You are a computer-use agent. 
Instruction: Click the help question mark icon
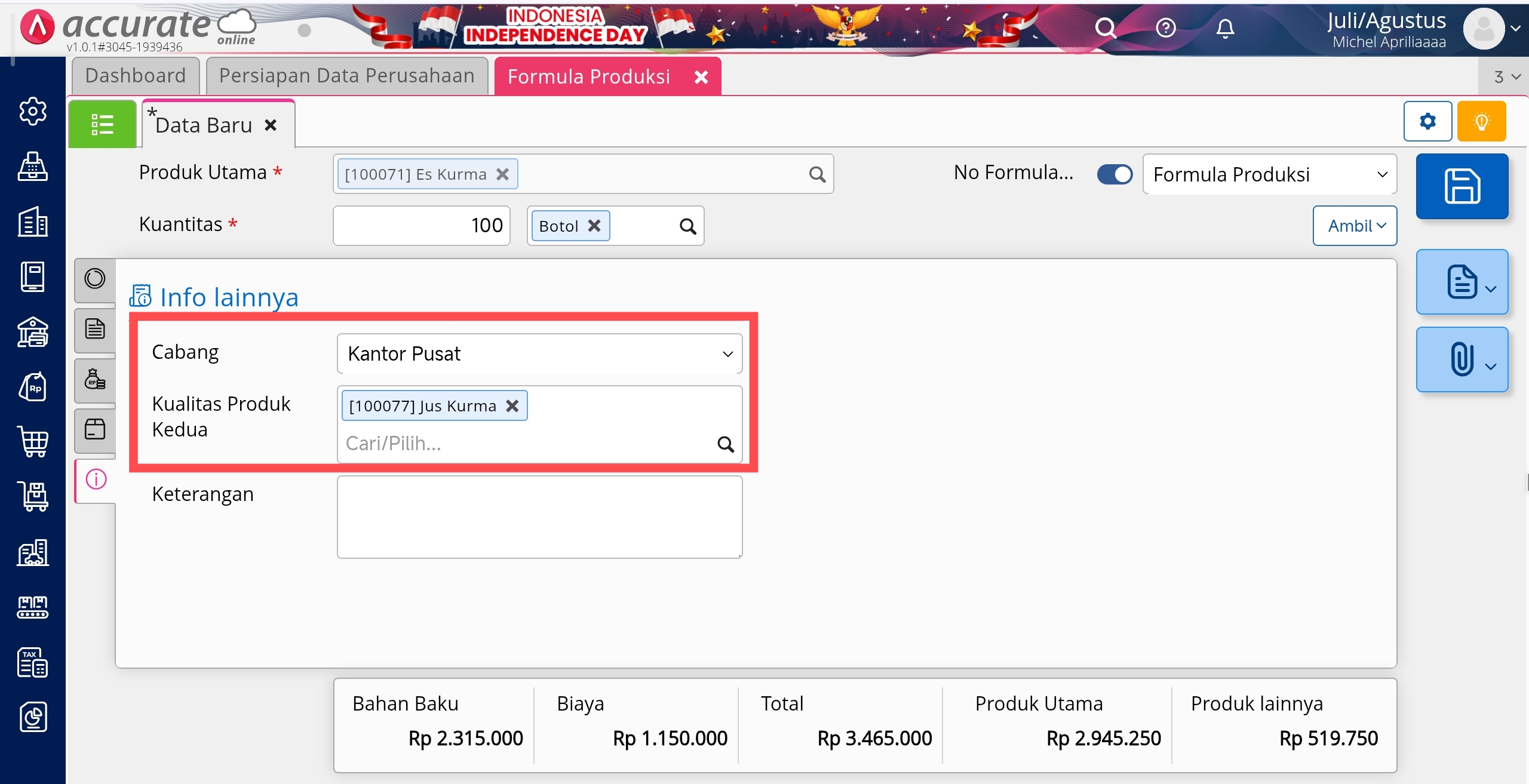1165,28
